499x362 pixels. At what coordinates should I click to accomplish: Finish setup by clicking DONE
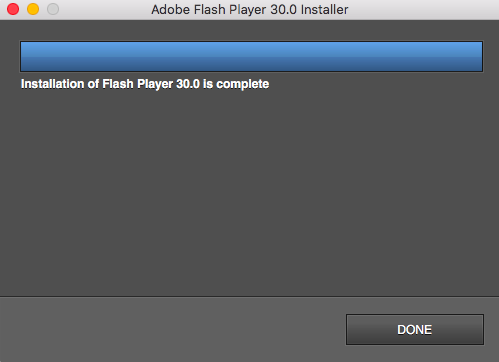415,329
